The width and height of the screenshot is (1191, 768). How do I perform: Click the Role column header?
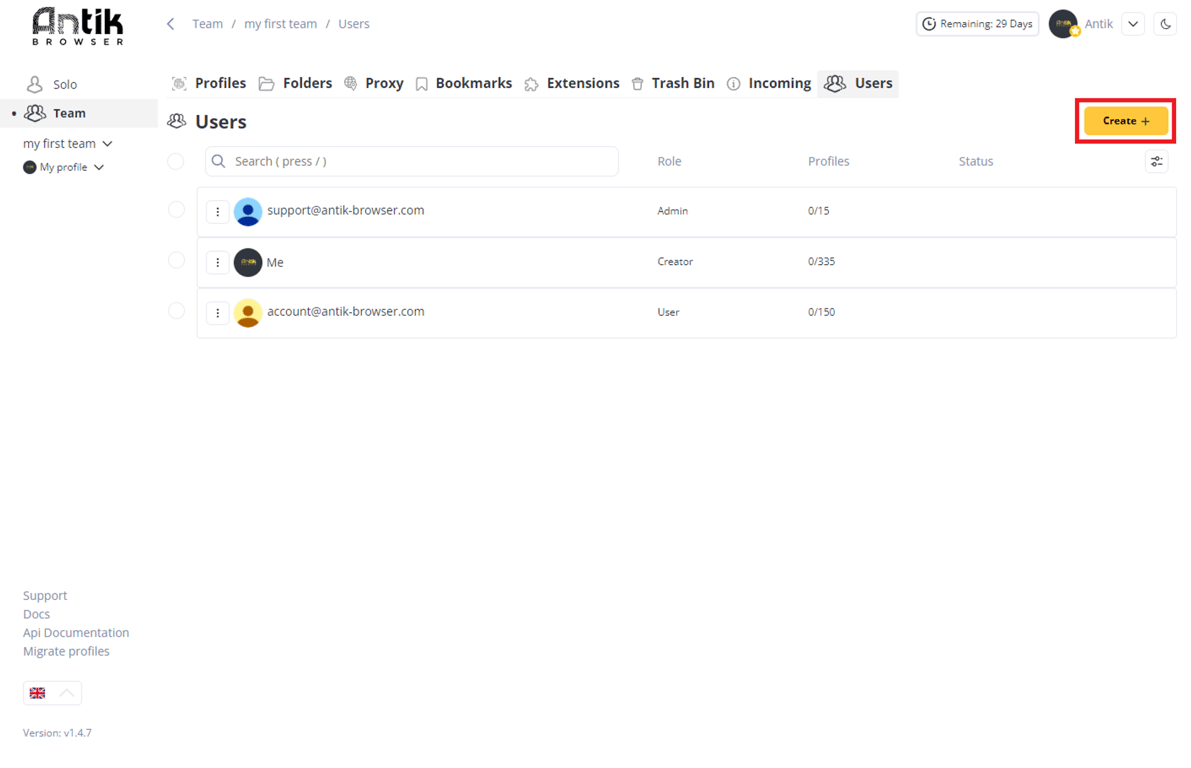[x=669, y=161]
